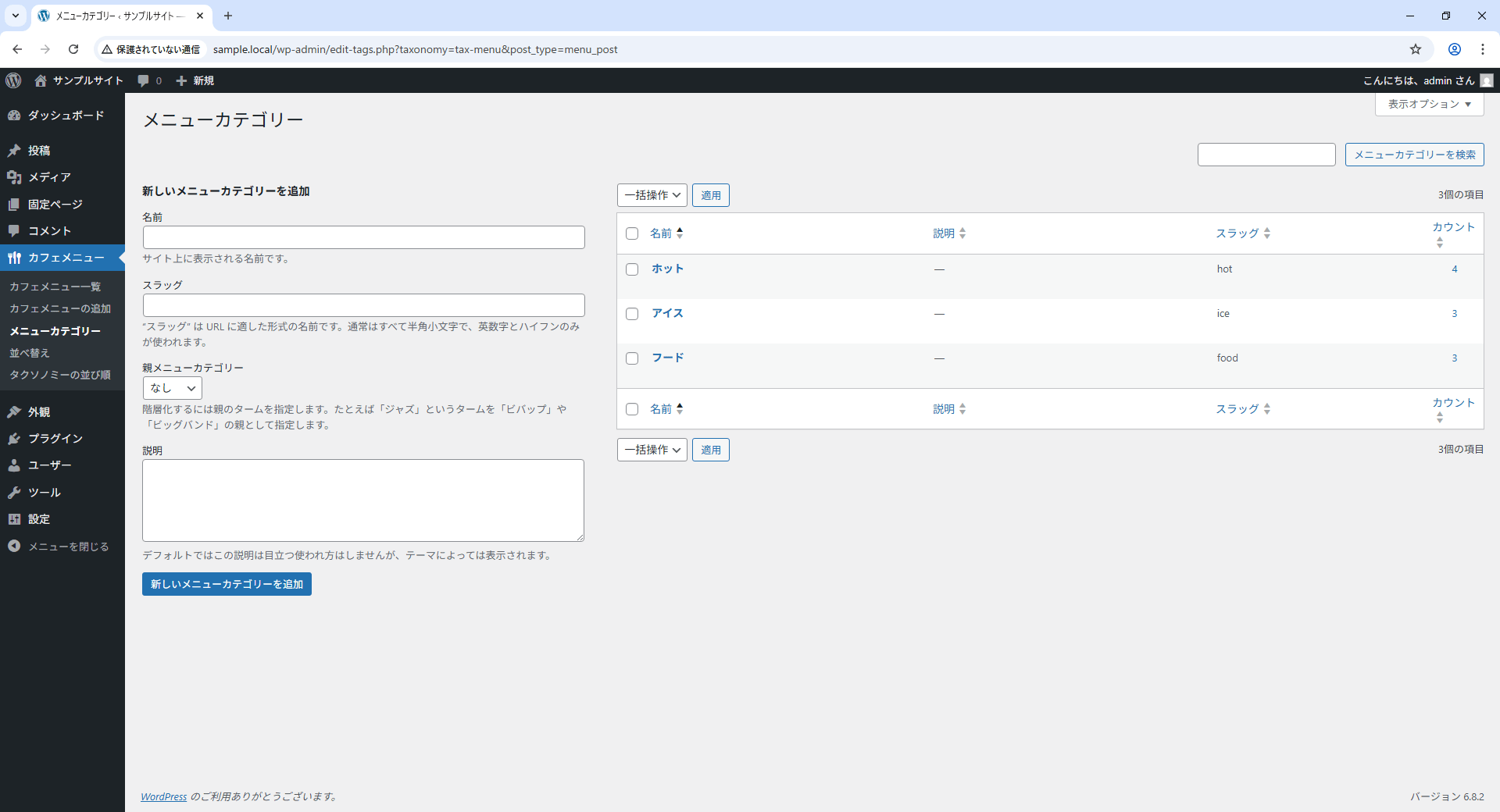This screenshot has height=812, width=1500.
Task: Click the ツール wrench icon
Action: (x=14, y=493)
